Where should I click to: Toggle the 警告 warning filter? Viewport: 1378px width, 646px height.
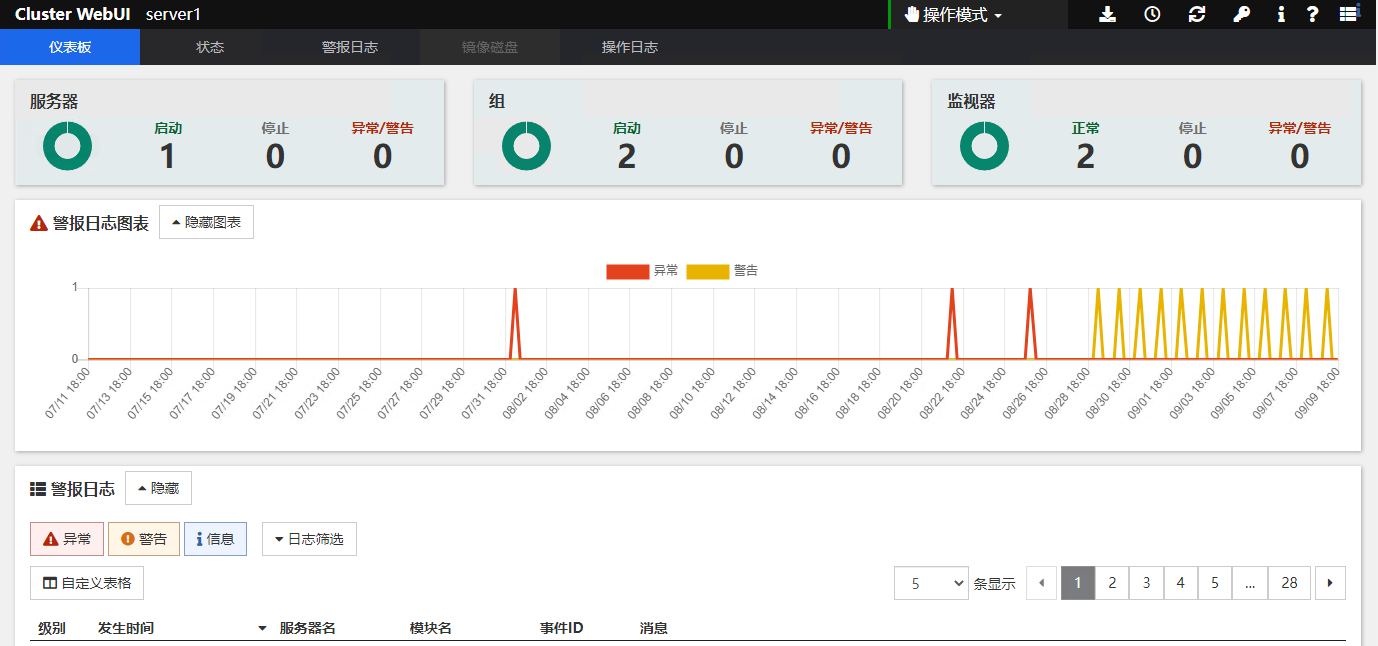[144, 539]
